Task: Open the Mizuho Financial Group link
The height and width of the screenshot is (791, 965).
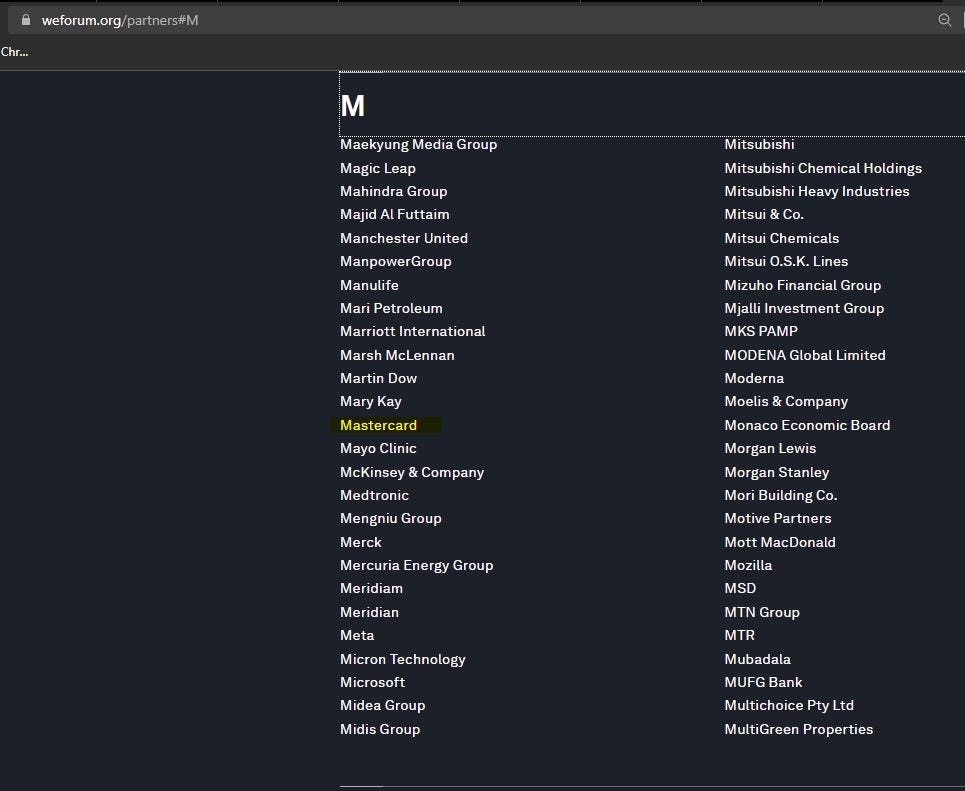Action: point(803,285)
